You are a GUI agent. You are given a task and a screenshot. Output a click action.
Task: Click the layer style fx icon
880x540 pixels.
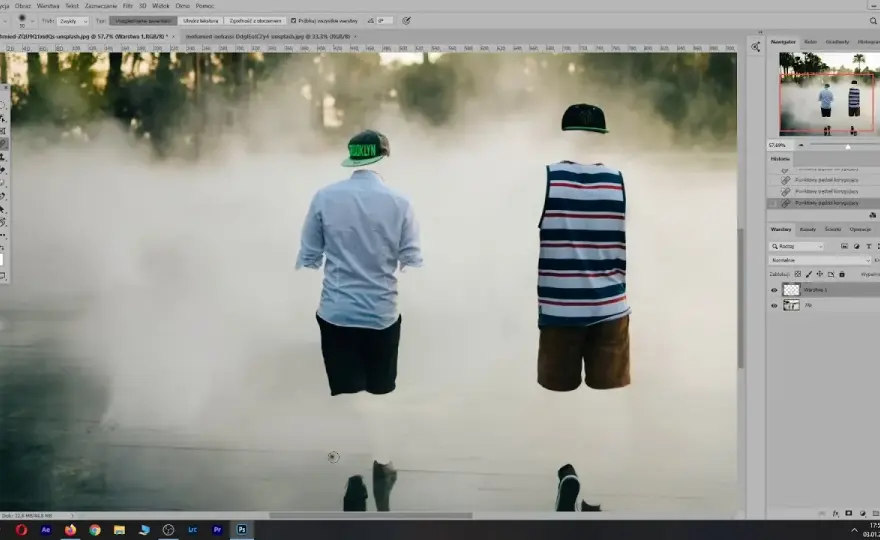[x=835, y=514]
